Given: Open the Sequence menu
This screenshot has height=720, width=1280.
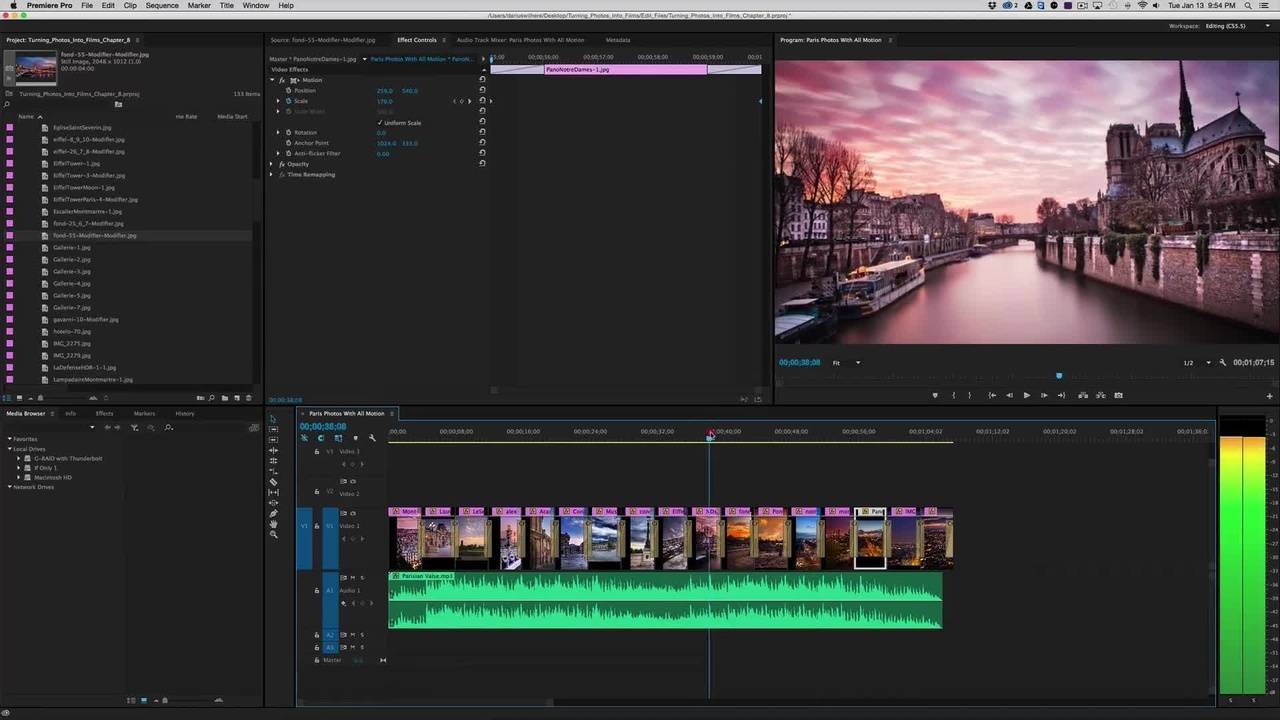Looking at the screenshot, I should 162,6.
